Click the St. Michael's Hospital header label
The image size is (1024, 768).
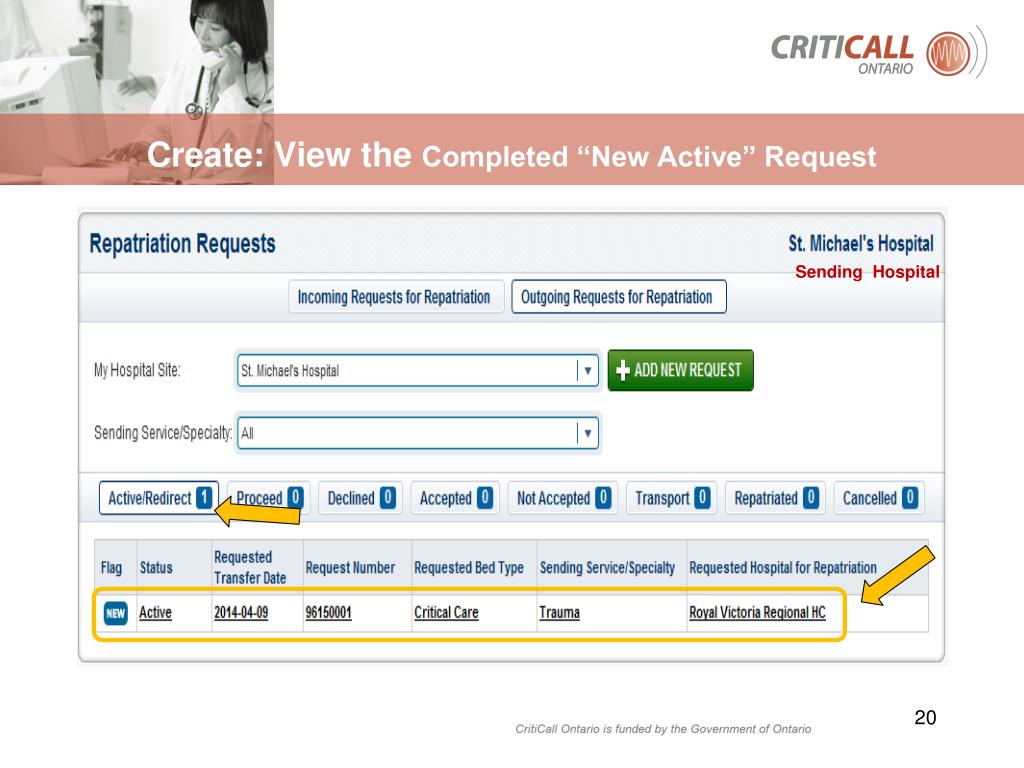tap(861, 244)
